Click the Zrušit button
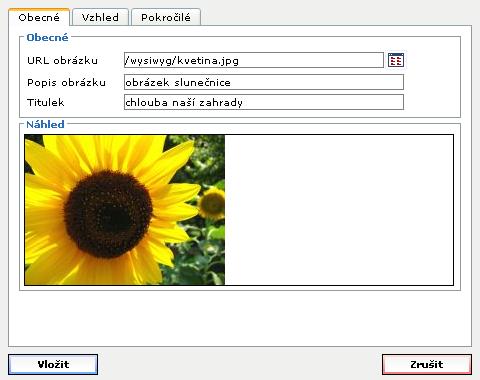480x380 pixels. click(x=427, y=364)
